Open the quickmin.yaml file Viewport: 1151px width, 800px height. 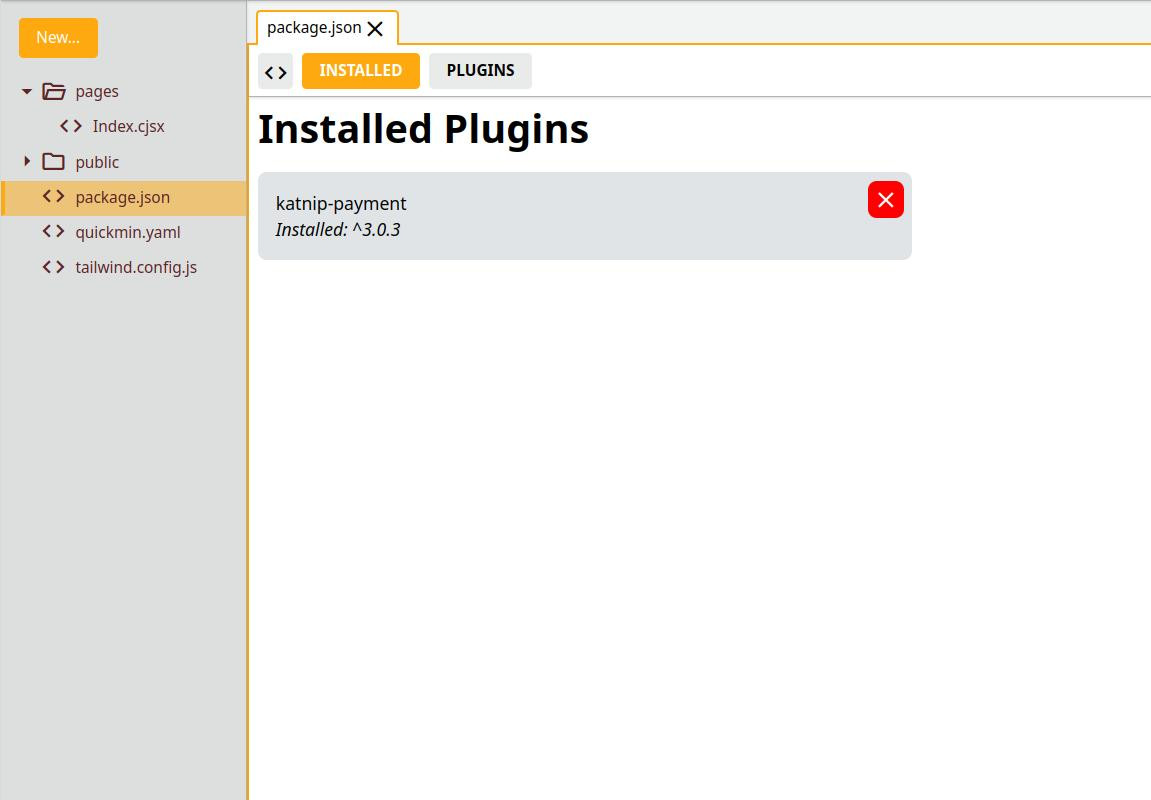[x=127, y=232]
